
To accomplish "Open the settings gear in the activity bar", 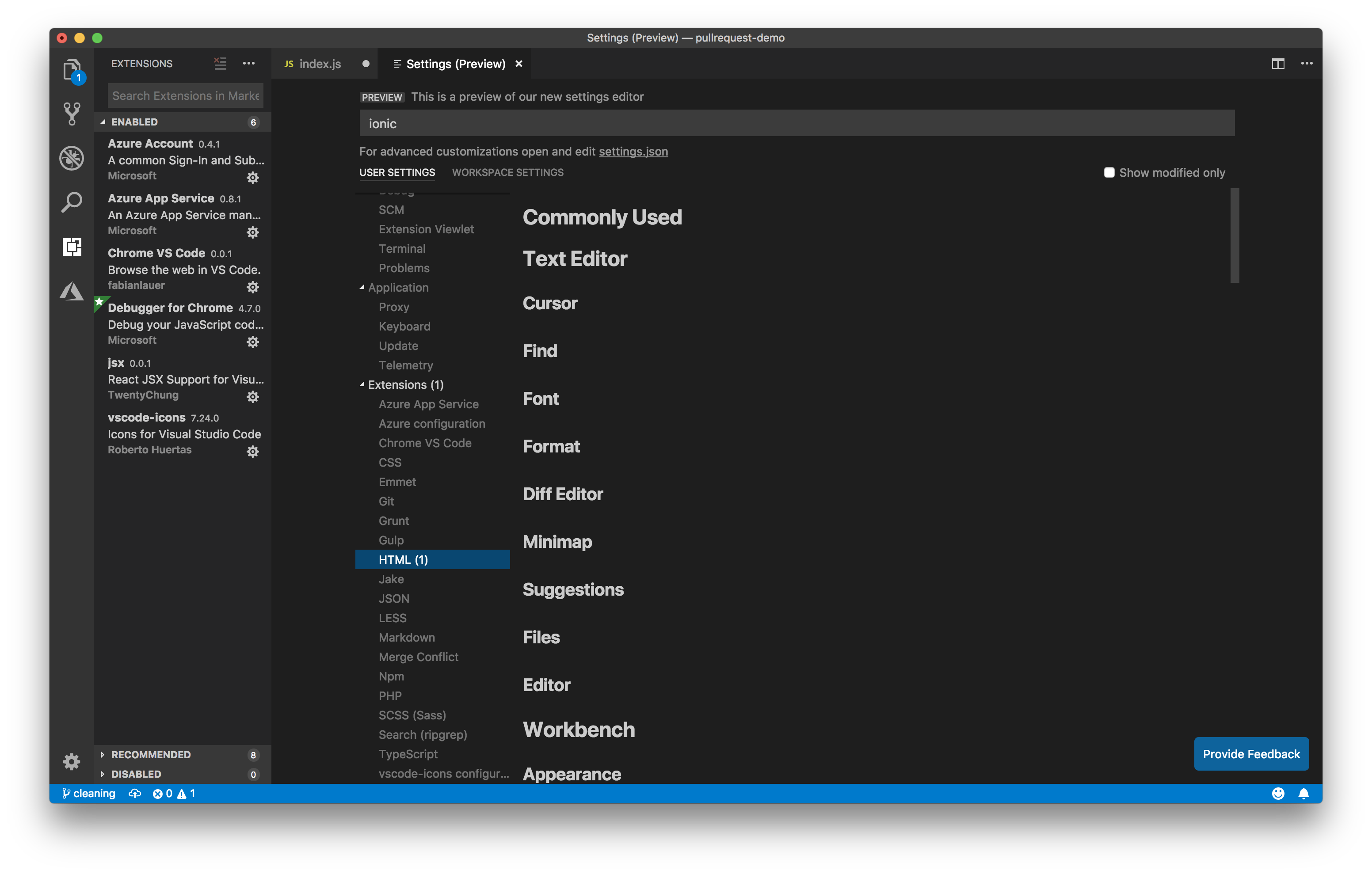I will (71, 762).
